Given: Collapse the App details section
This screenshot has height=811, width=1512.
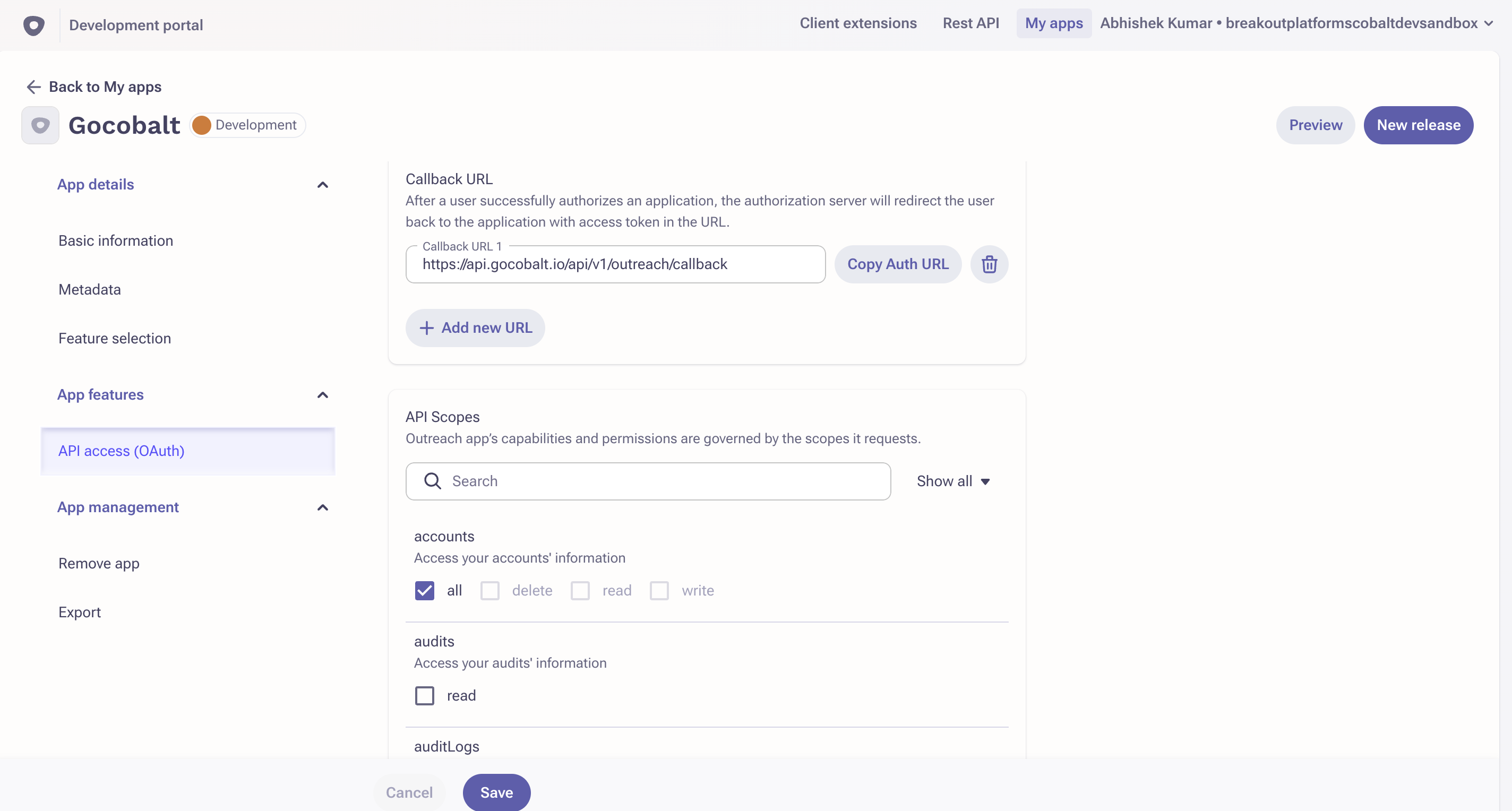Looking at the screenshot, I should (322, 185).
